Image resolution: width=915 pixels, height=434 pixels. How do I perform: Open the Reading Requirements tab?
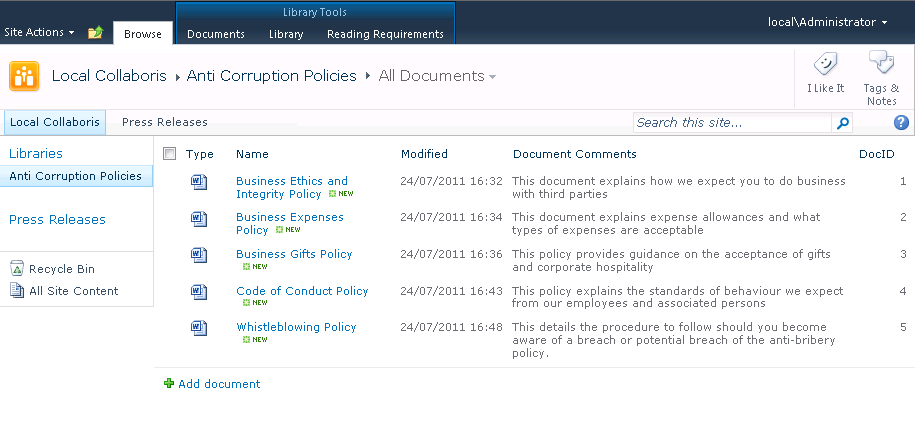pyautogui.click(x=385, y=34)
